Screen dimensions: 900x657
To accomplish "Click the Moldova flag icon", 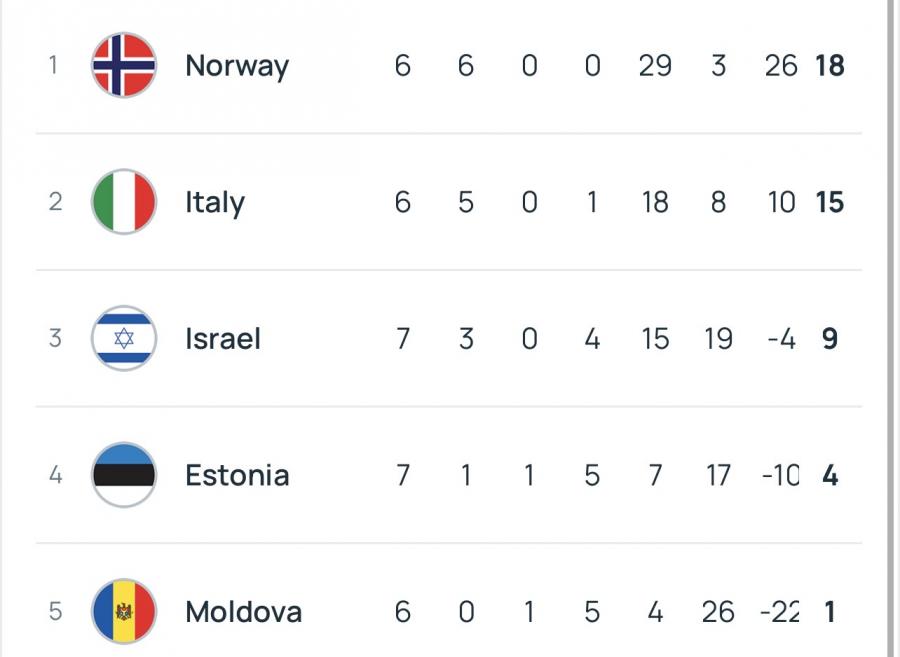I will 124,611.
